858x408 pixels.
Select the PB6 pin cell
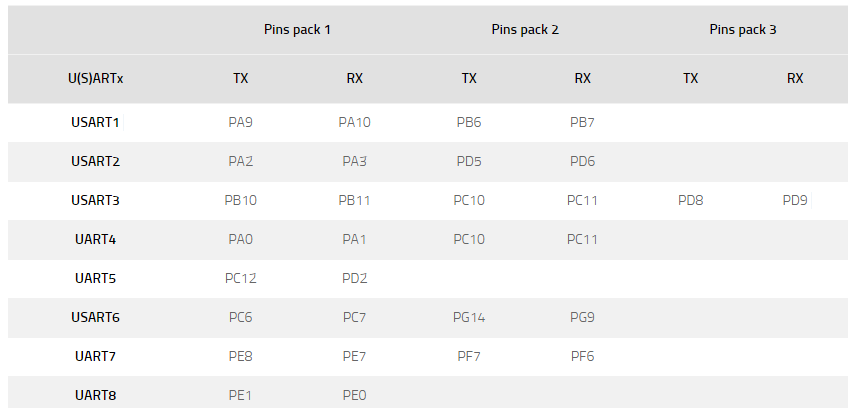[469, 123]
